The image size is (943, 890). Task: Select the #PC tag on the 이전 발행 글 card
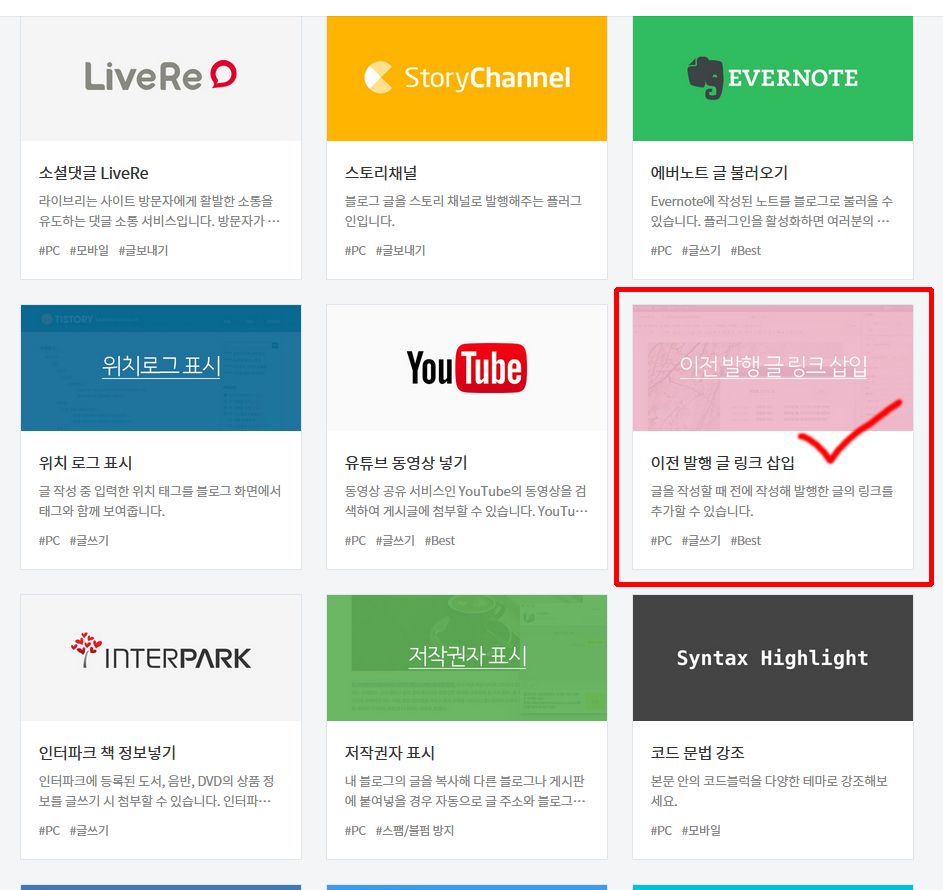click(x=662, y=540)
